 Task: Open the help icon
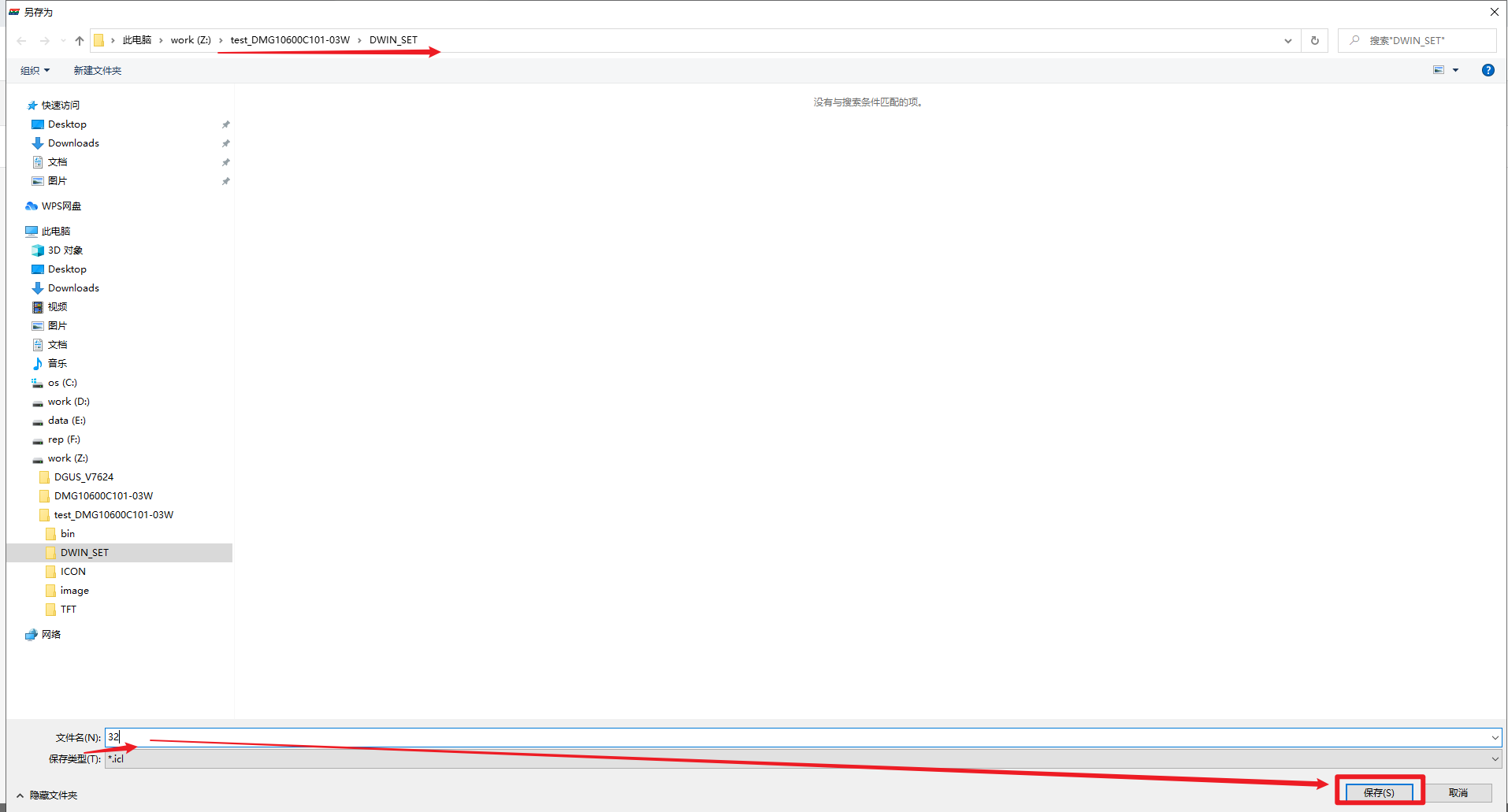coord(1488,70)
